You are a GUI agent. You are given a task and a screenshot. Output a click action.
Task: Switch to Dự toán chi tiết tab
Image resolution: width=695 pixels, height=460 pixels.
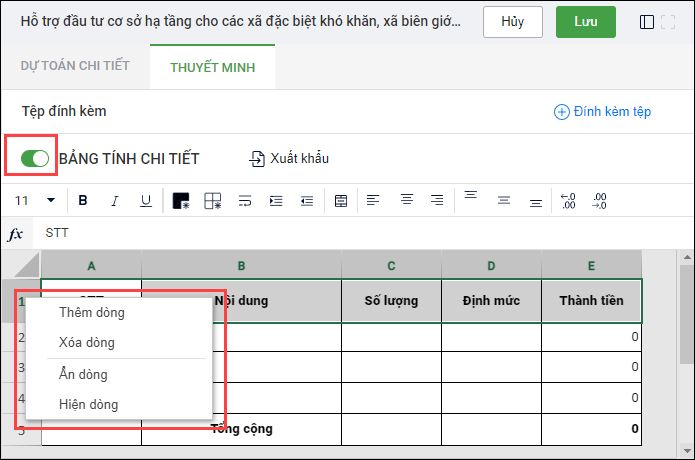coord(75,67)
